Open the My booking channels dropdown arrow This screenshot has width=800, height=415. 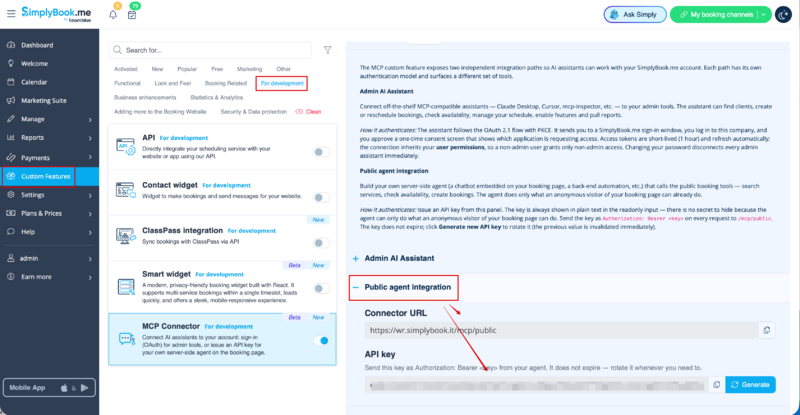click(x=763, y=15)
